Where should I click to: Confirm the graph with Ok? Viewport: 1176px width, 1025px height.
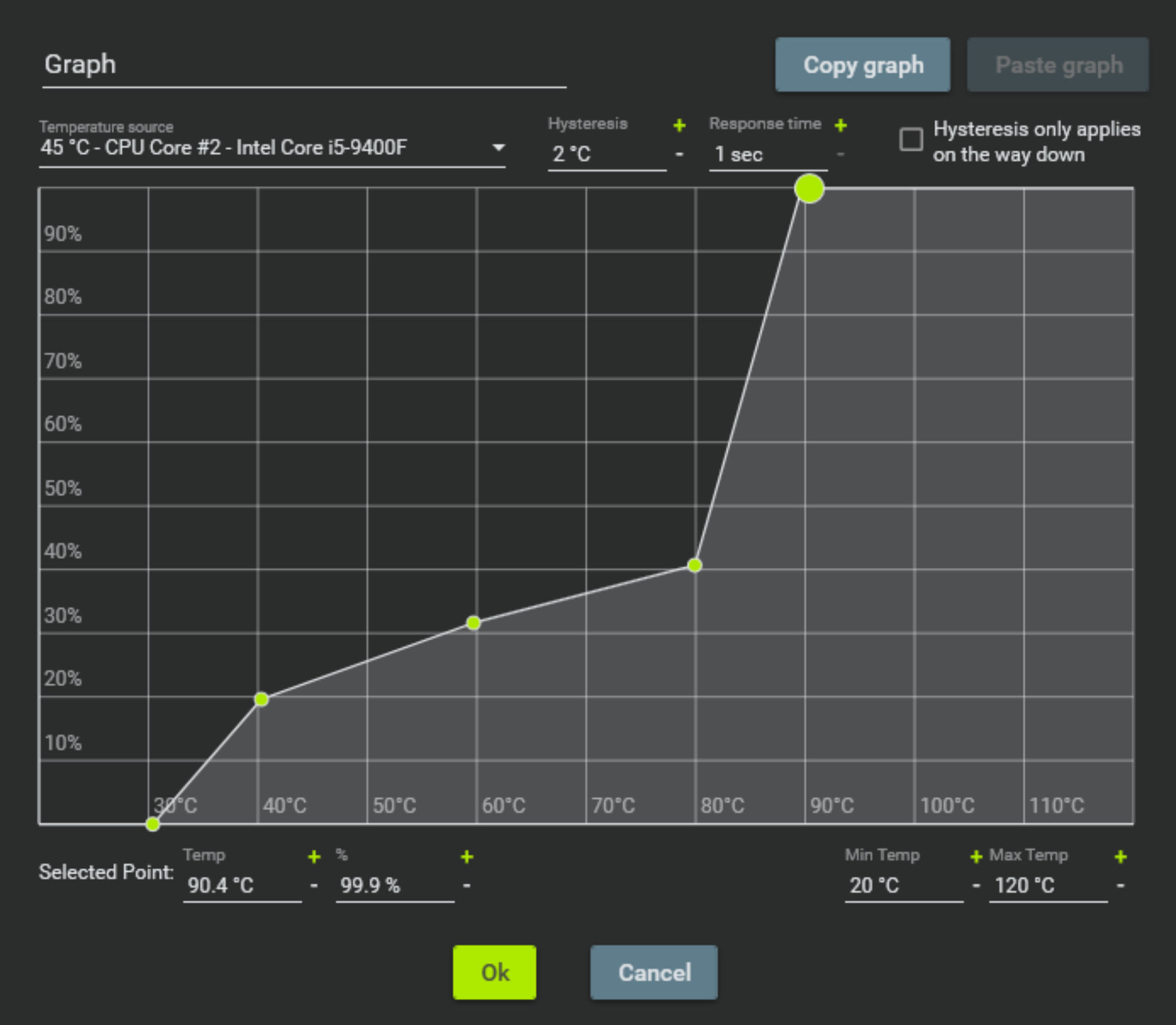494,972
